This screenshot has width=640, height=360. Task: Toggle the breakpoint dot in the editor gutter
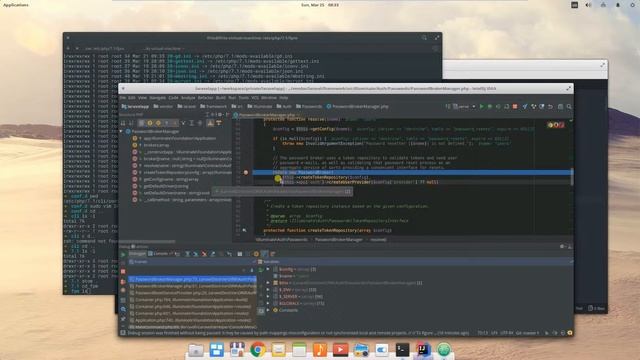point(246,173)
